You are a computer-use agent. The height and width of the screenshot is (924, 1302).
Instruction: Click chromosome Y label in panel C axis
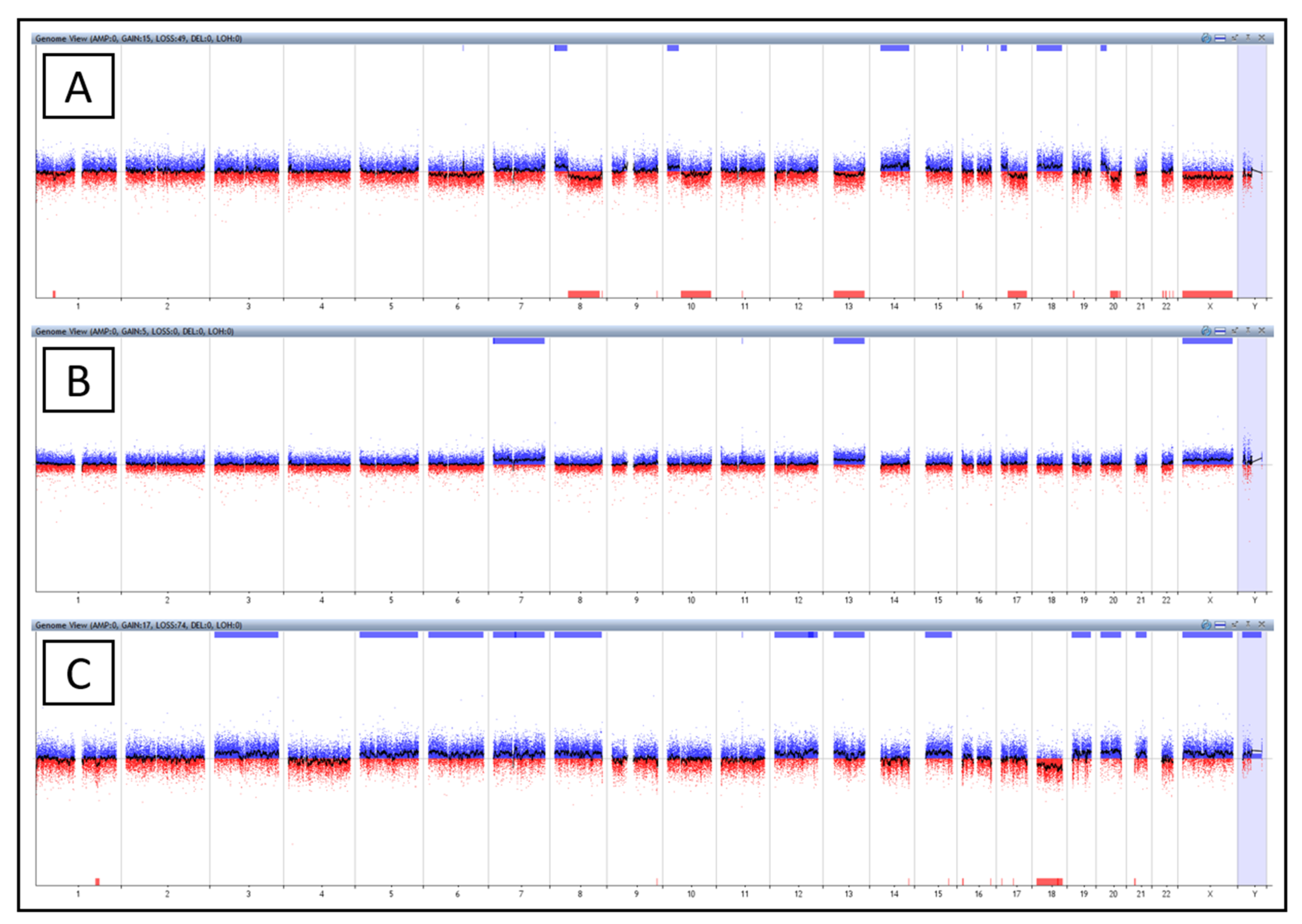[1254, 894]
